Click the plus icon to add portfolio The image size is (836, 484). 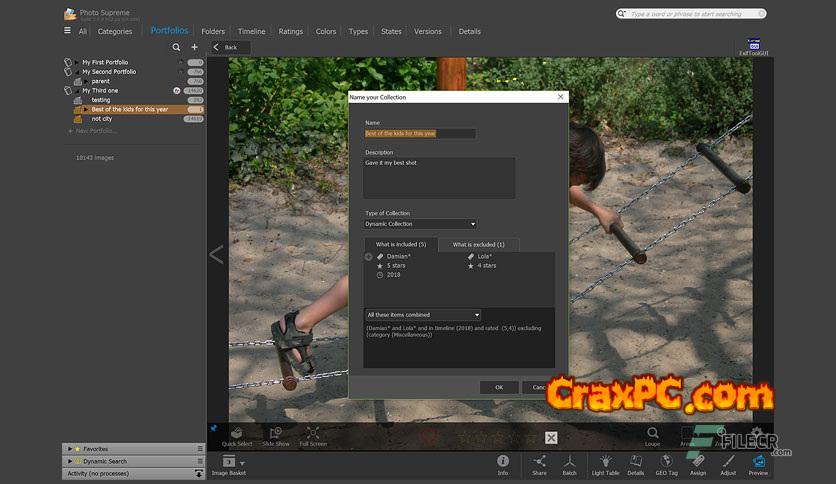pos(195,47)
